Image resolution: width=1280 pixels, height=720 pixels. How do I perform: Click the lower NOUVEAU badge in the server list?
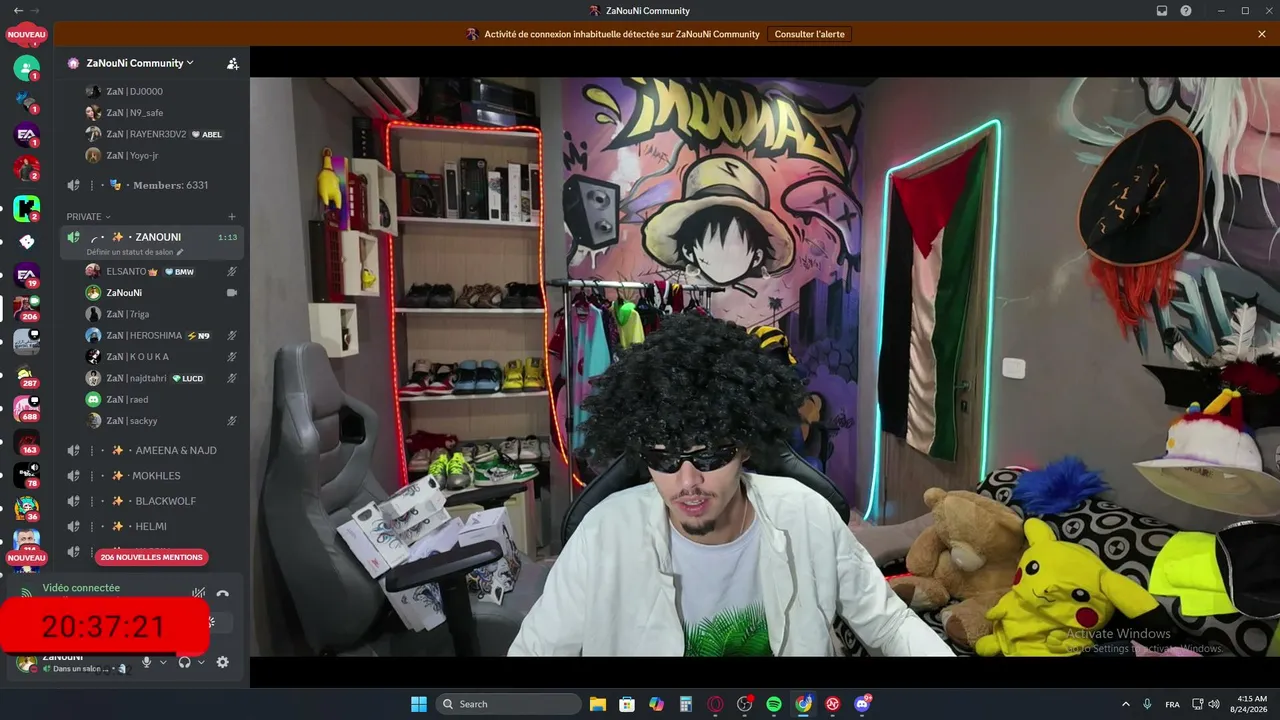click(x=27, y=558)
